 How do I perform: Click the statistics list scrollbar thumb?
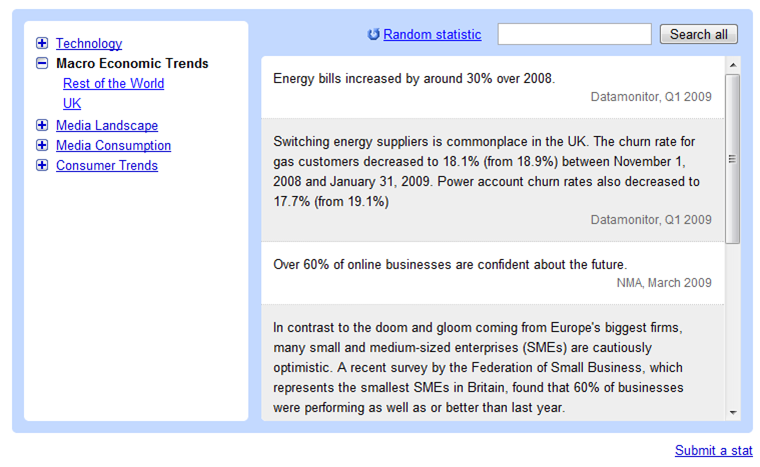pos(733,158)
